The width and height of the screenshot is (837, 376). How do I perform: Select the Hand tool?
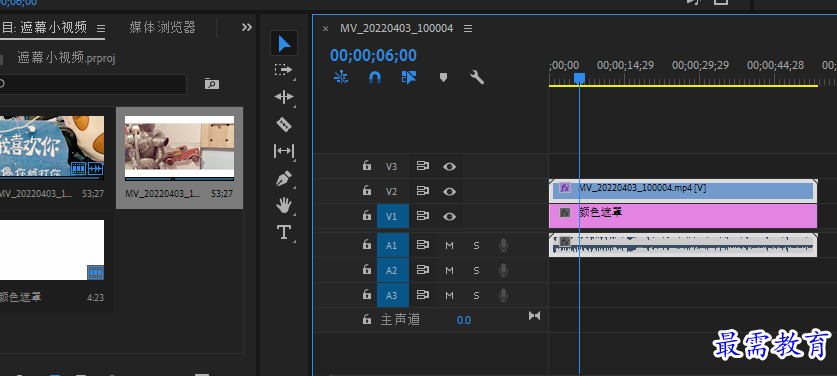click(x=284, y=205)
